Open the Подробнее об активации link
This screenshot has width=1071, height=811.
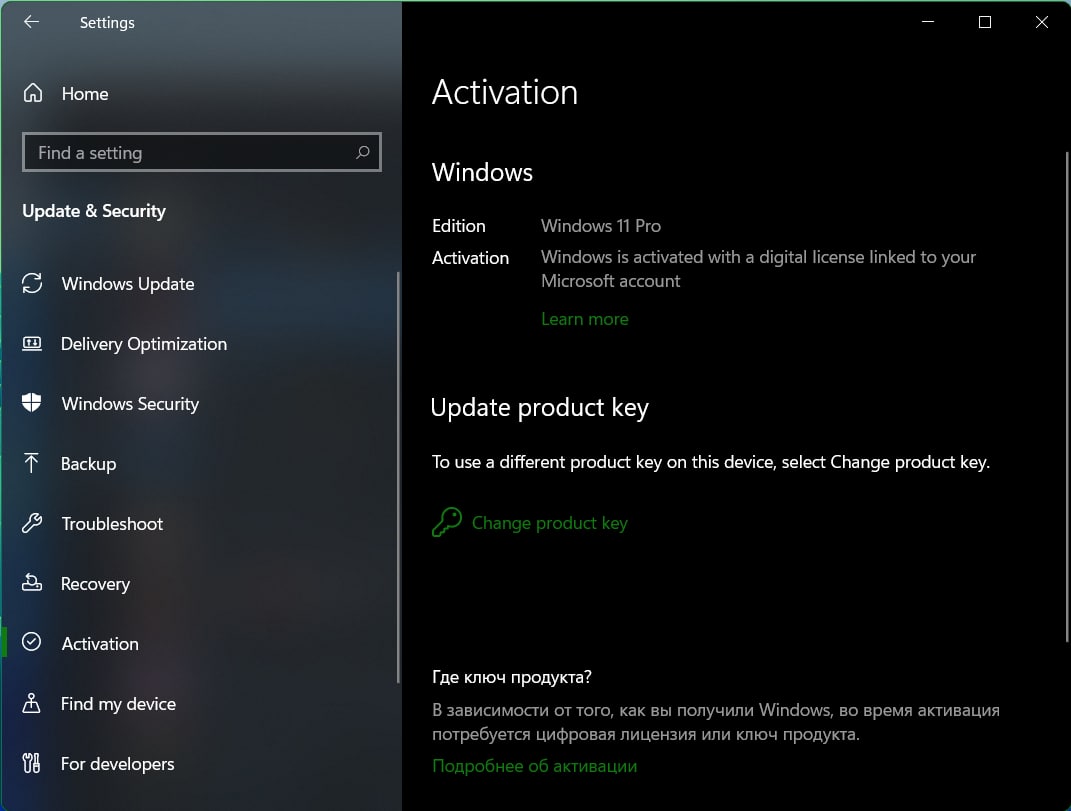coord(535,766)
